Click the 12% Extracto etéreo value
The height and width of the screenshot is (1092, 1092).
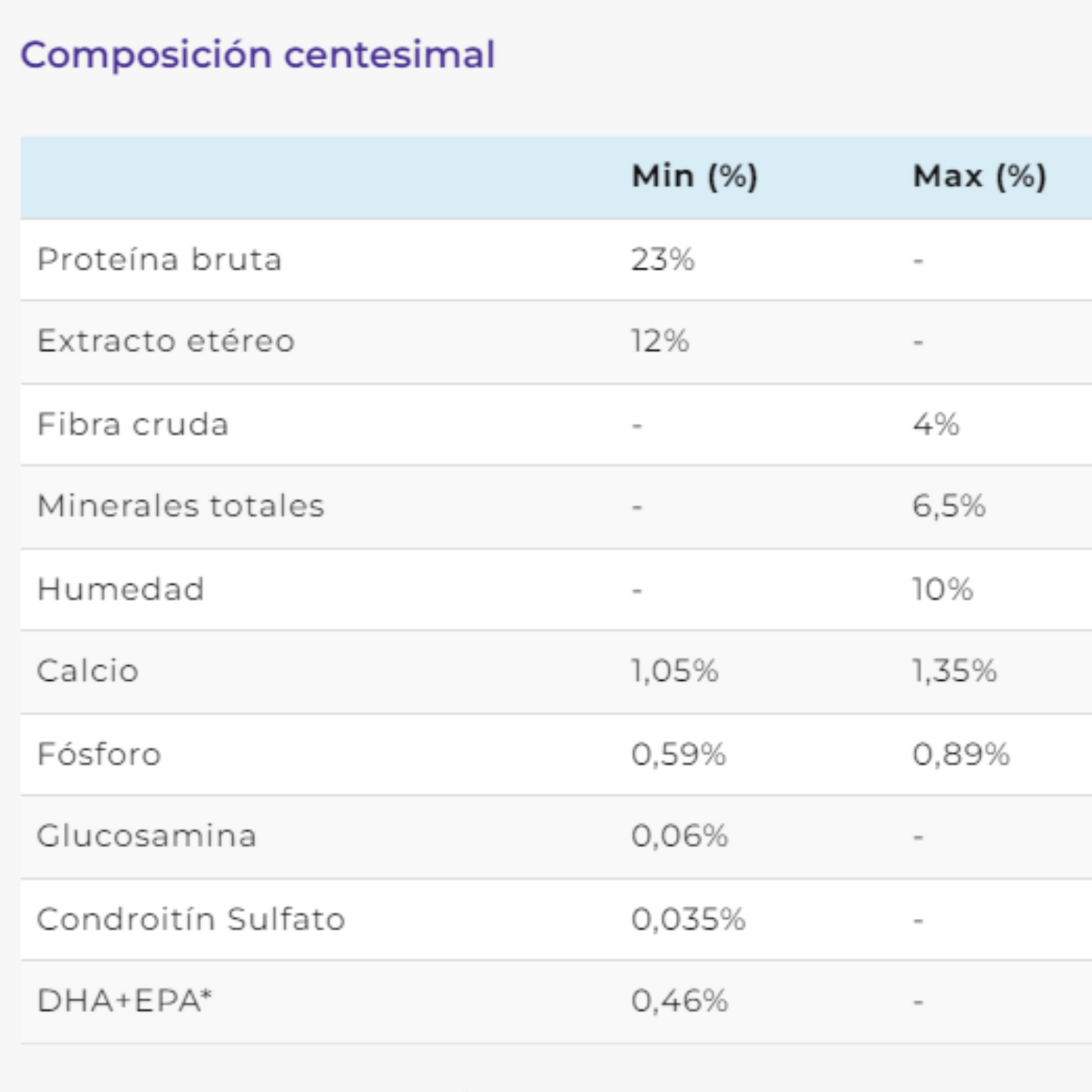(660, 342)
